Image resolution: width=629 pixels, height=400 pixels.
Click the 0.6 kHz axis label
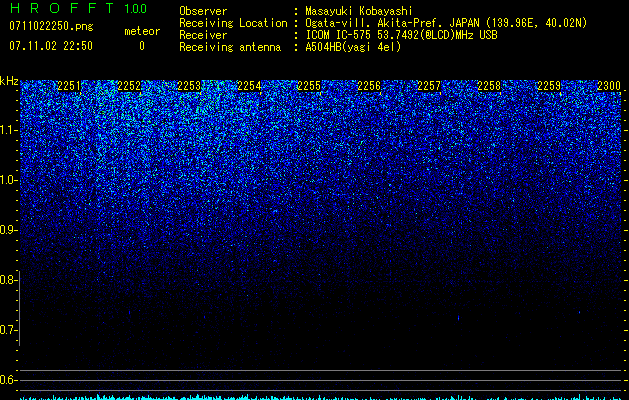8,380
